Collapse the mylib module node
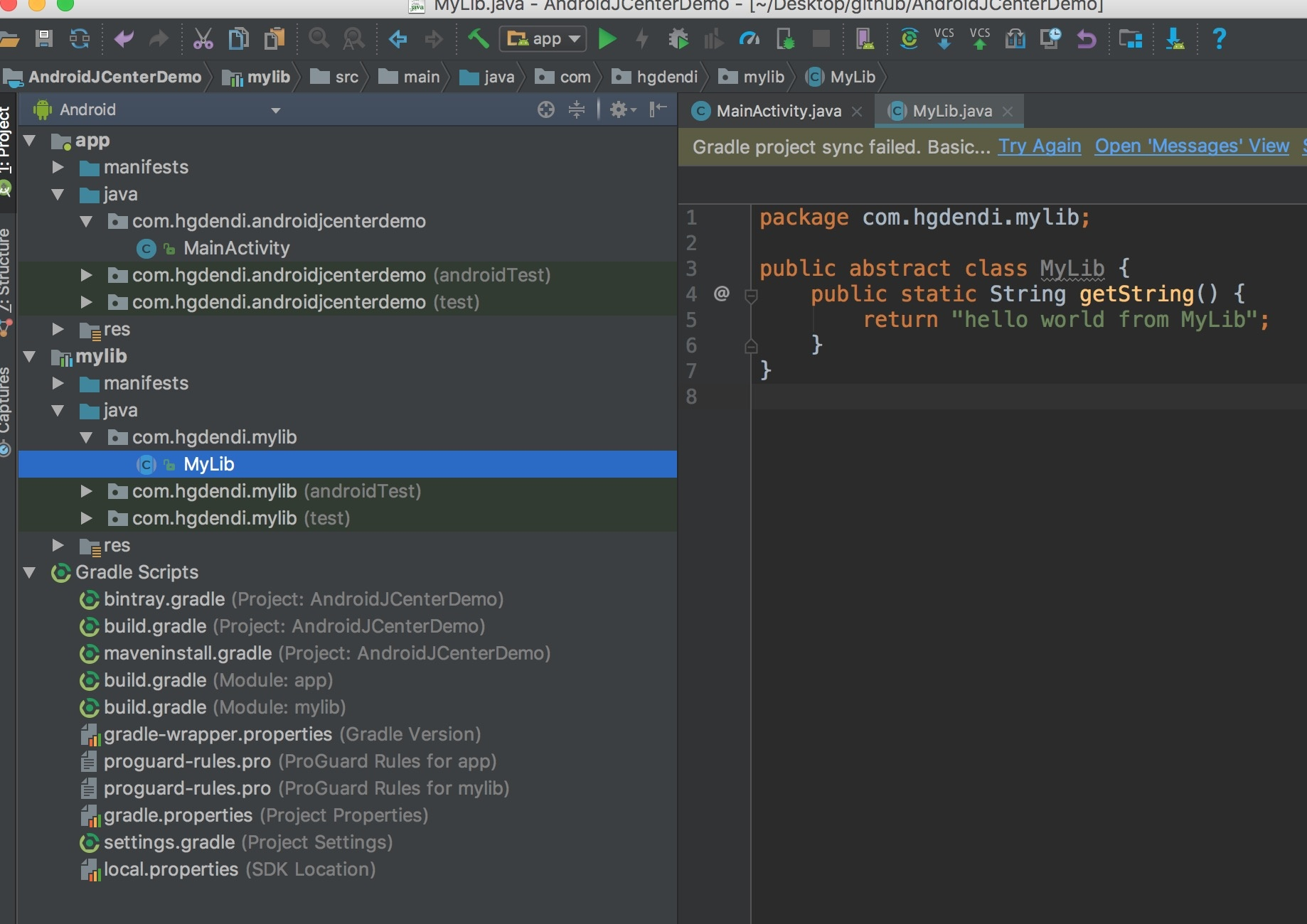 30,357
